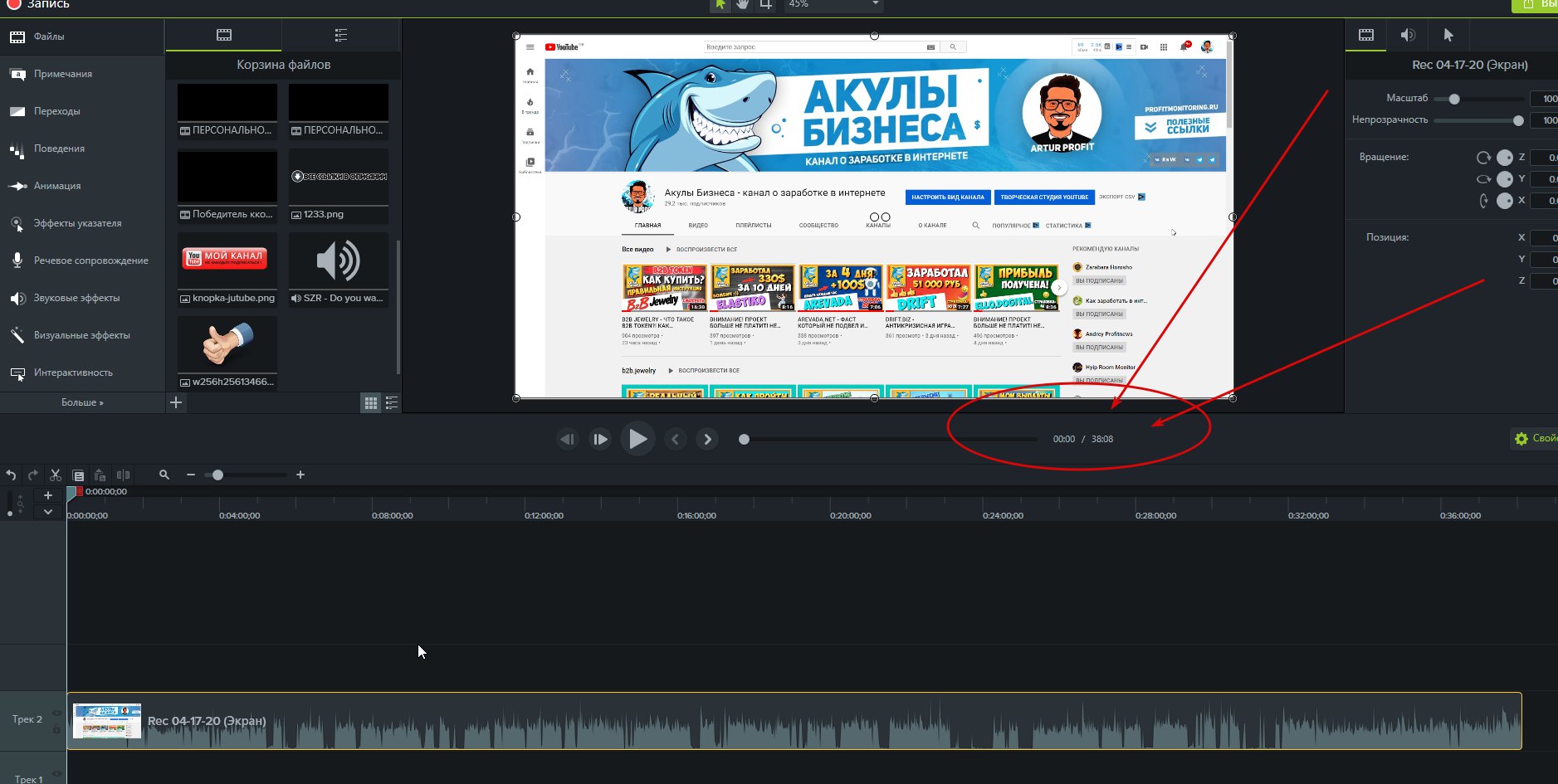Image resolution: width=1558 pixels, height=784 pixels.
Task: Click the X rotation dial
Action: tap(1505, 201)
